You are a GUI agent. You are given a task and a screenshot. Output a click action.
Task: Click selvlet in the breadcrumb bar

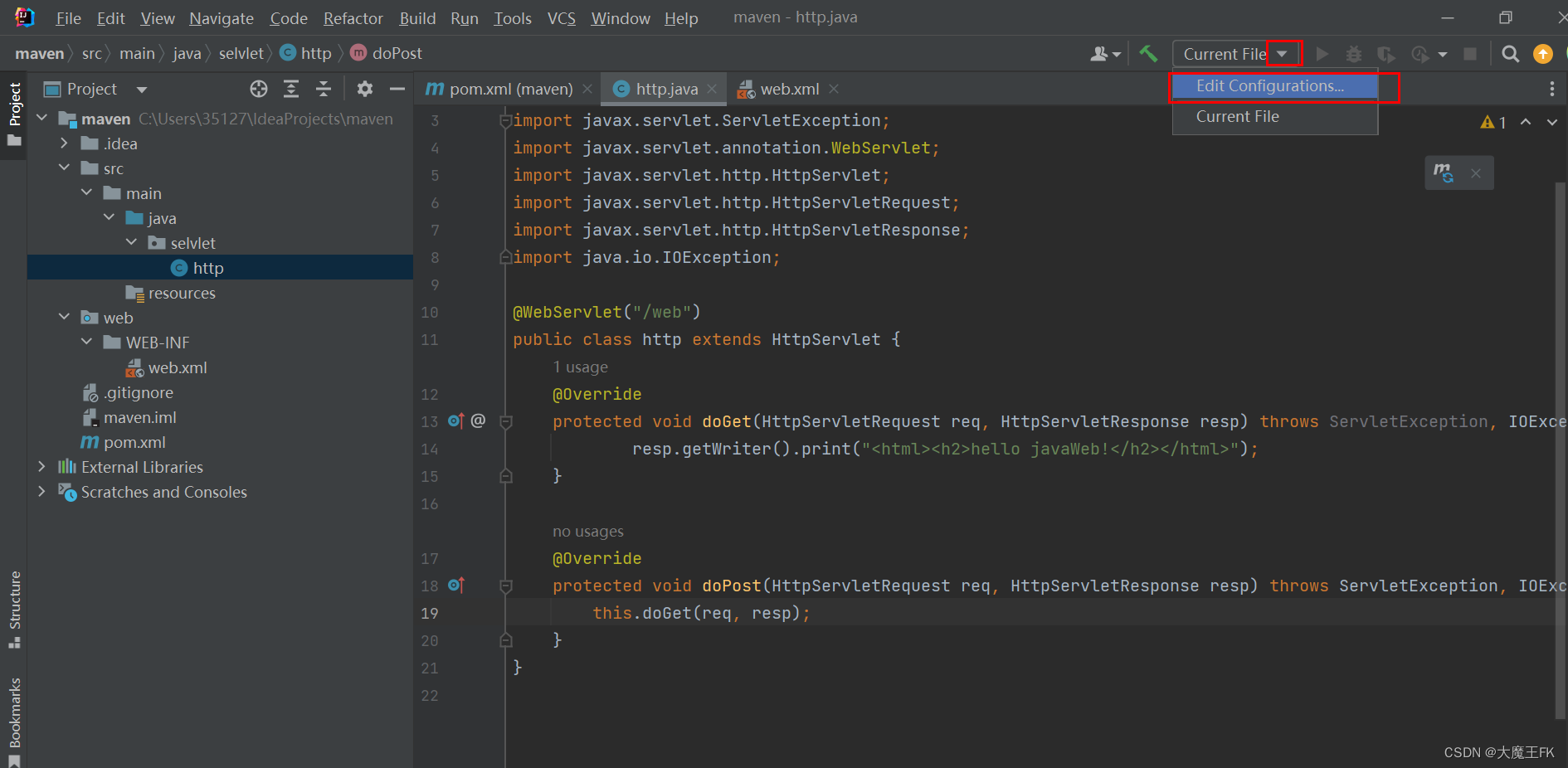click(241, 54)
